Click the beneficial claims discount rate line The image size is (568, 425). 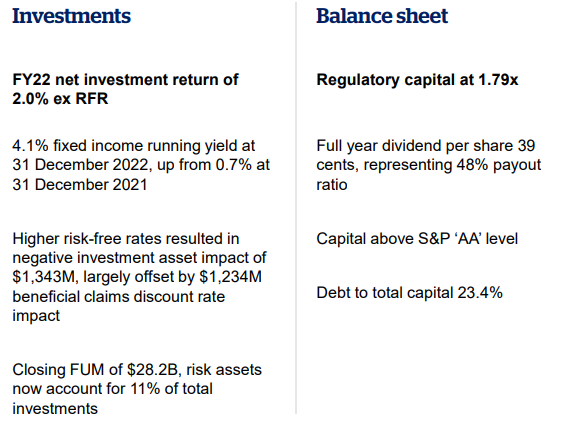click(118, 297)
